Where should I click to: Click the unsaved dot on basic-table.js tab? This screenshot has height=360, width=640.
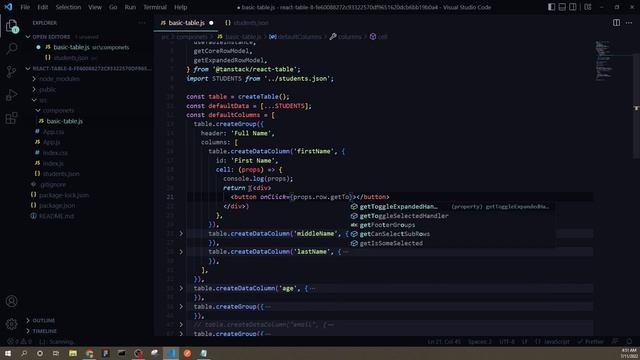pyautogui.click(x=211, y=23)
